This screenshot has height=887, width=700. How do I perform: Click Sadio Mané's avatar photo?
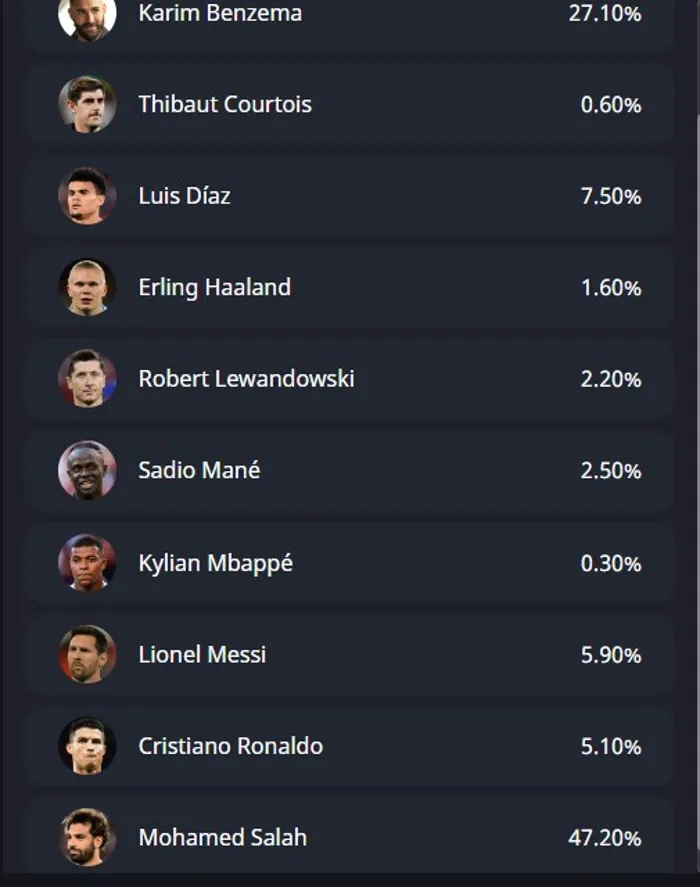(87, 470)
